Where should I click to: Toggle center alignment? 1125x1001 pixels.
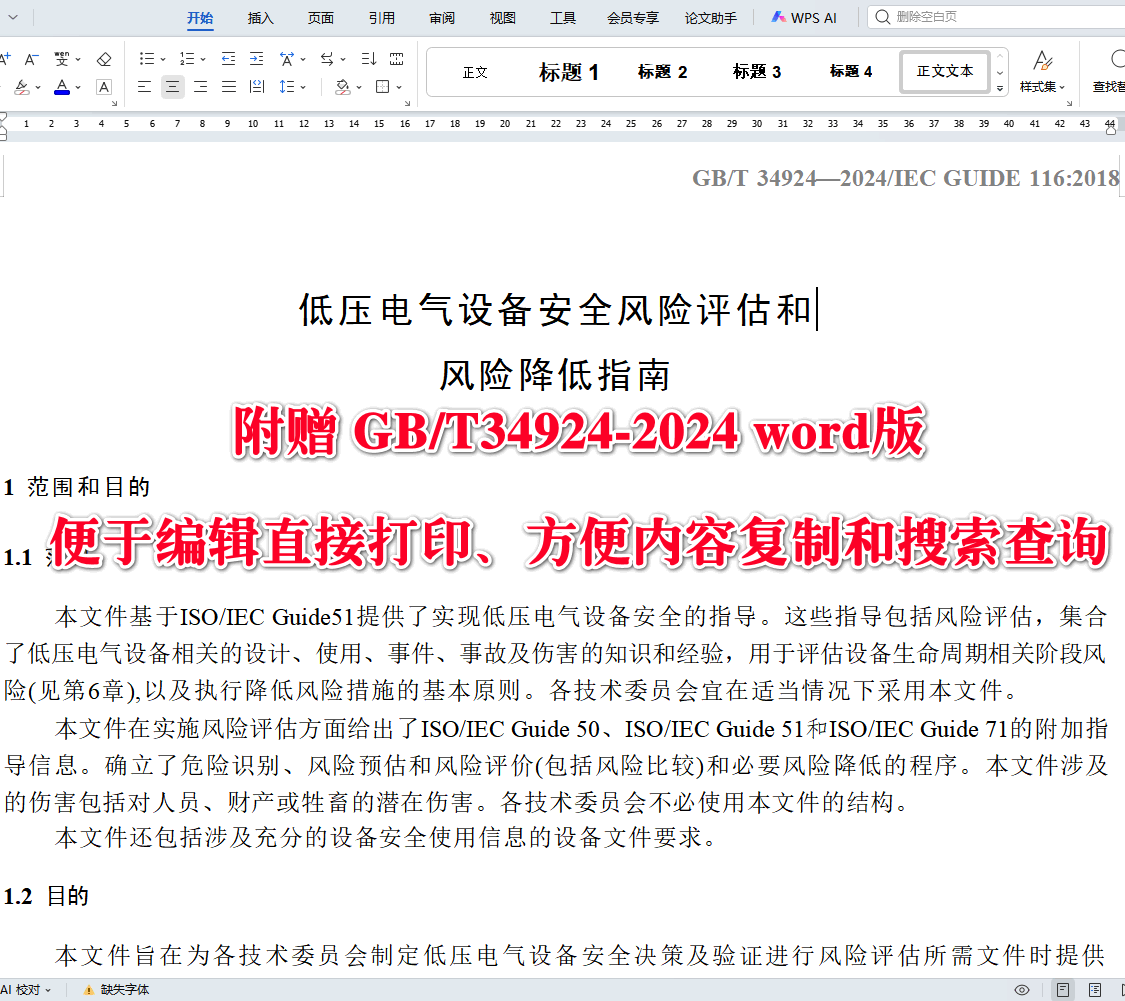coord(172,87)
